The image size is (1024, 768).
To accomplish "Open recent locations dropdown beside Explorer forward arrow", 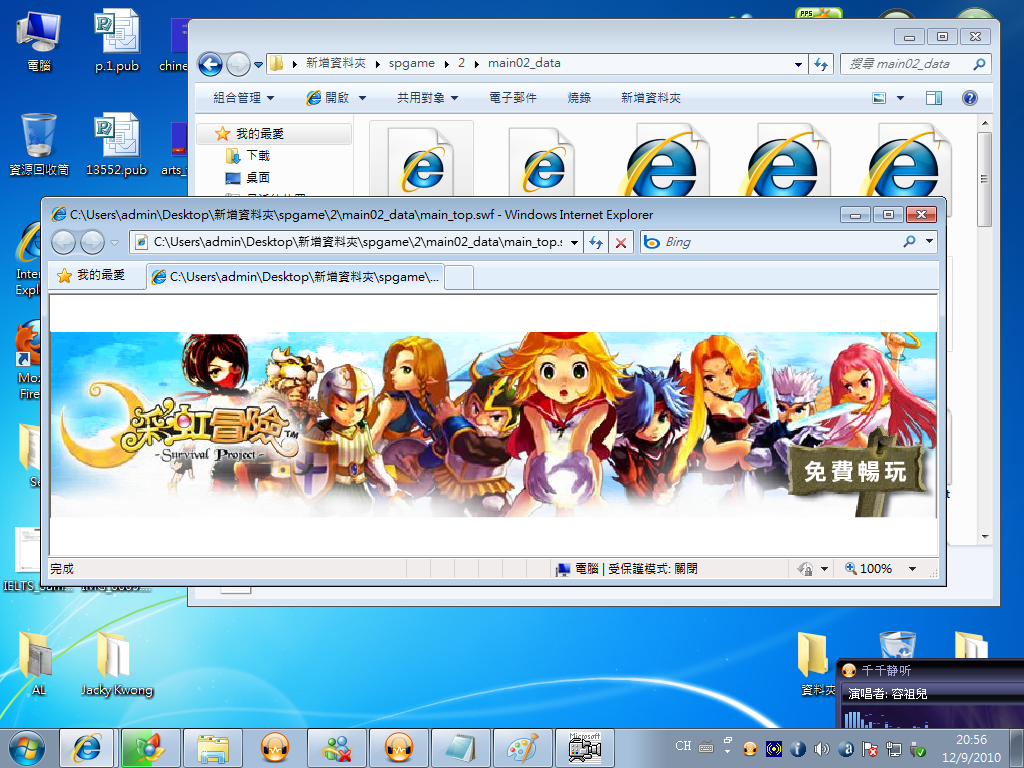I will (259, 65).
